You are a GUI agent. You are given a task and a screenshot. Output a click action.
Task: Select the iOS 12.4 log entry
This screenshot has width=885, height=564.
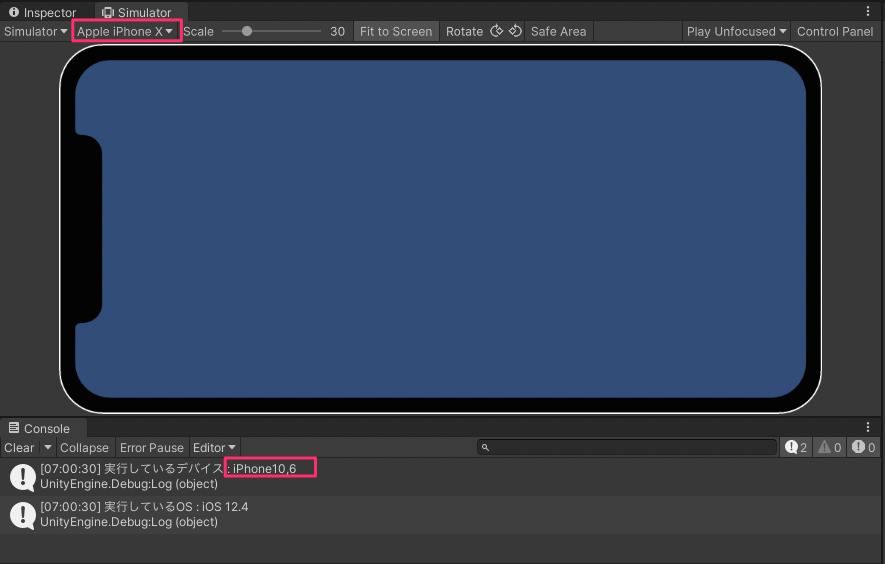442,515
